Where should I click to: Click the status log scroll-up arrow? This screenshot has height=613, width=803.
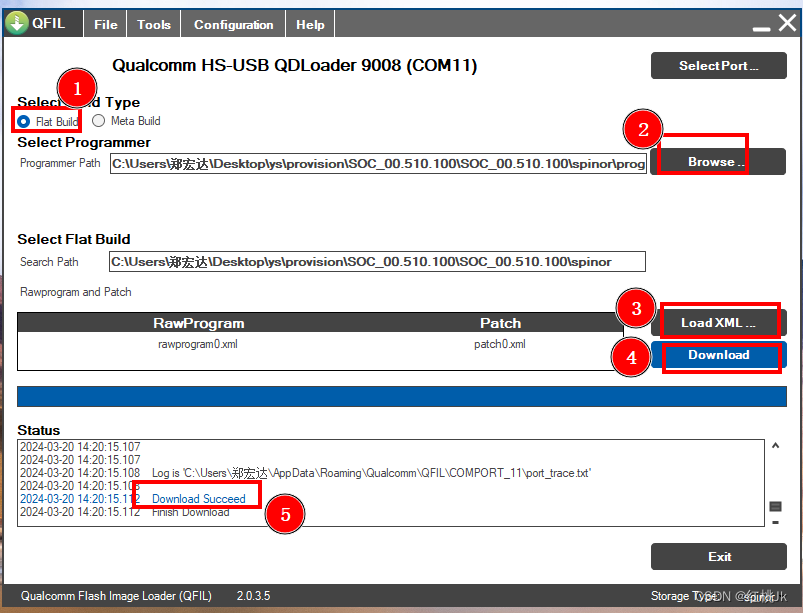point(775,446)
